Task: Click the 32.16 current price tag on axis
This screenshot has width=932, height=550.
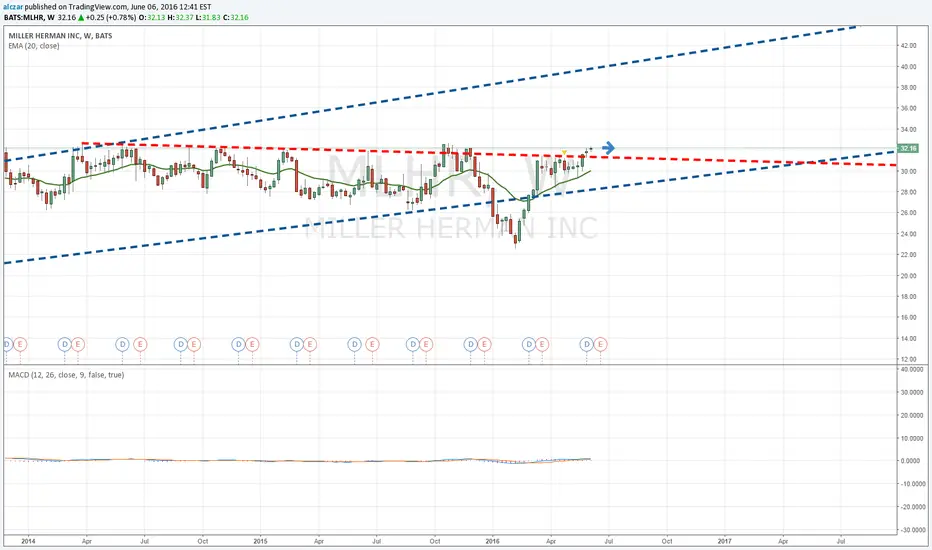Action: coord(908,148)
